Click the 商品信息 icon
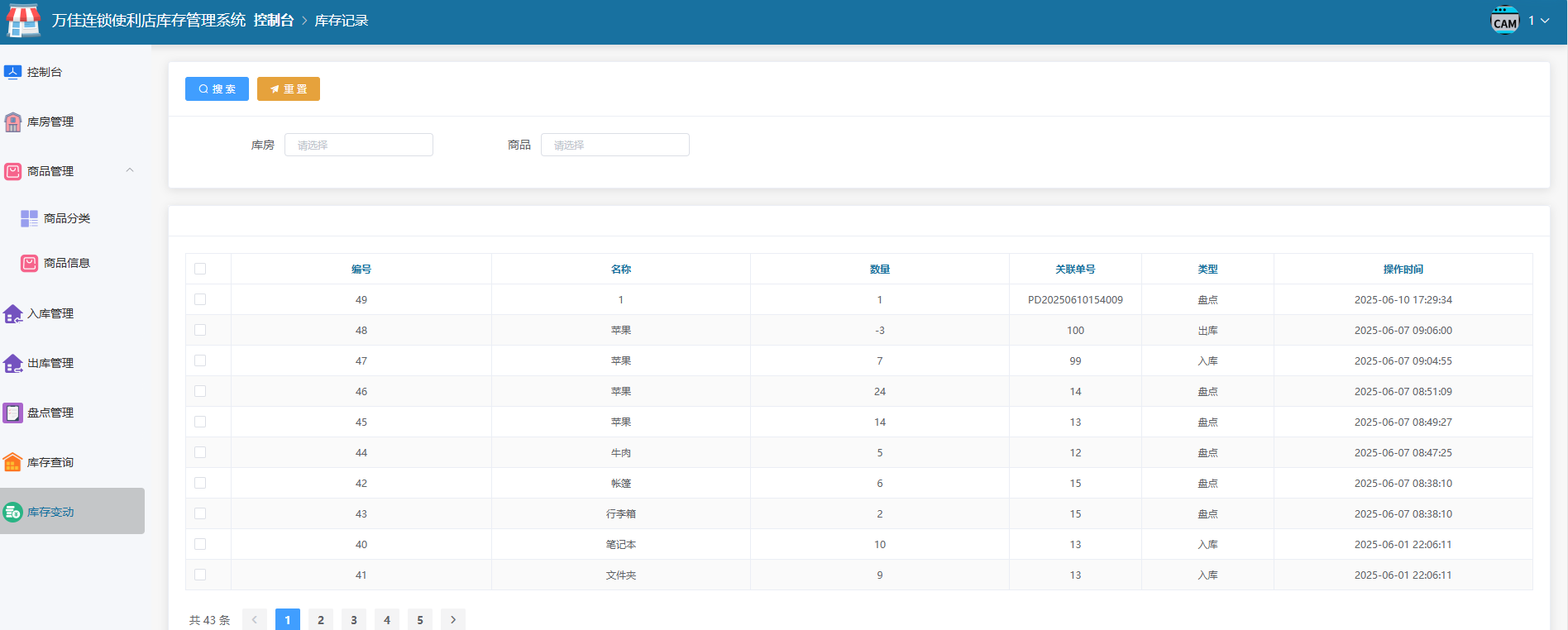Screen dimensions: 1568x630 [x=29, y=263]
